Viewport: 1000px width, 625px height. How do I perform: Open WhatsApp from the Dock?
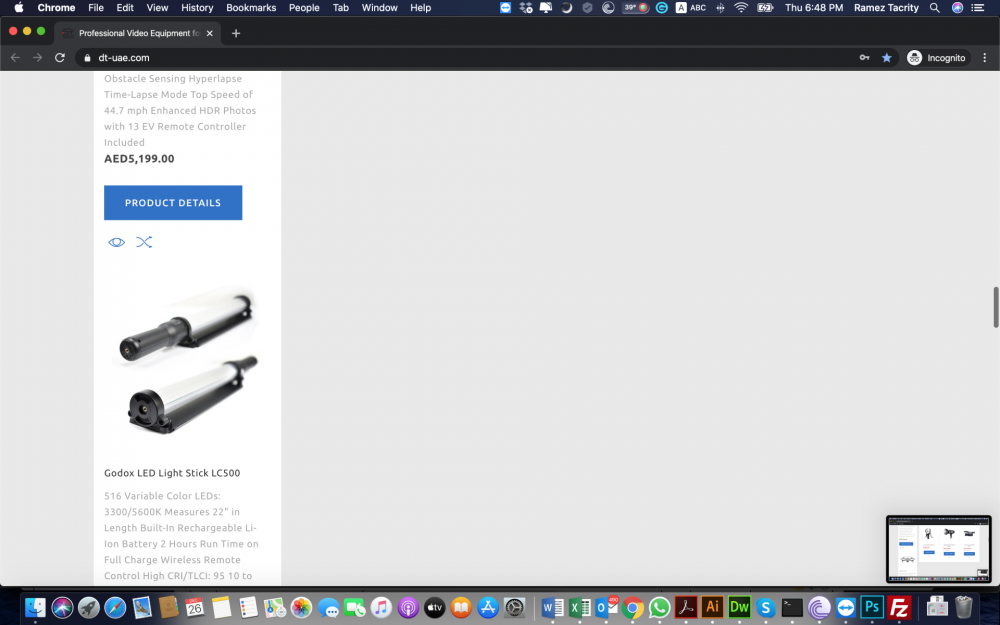(x=660, y=607)
